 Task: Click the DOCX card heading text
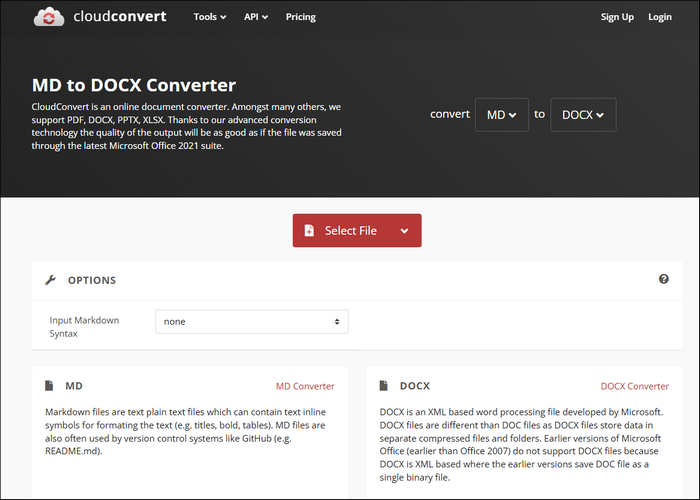(415, 386)
